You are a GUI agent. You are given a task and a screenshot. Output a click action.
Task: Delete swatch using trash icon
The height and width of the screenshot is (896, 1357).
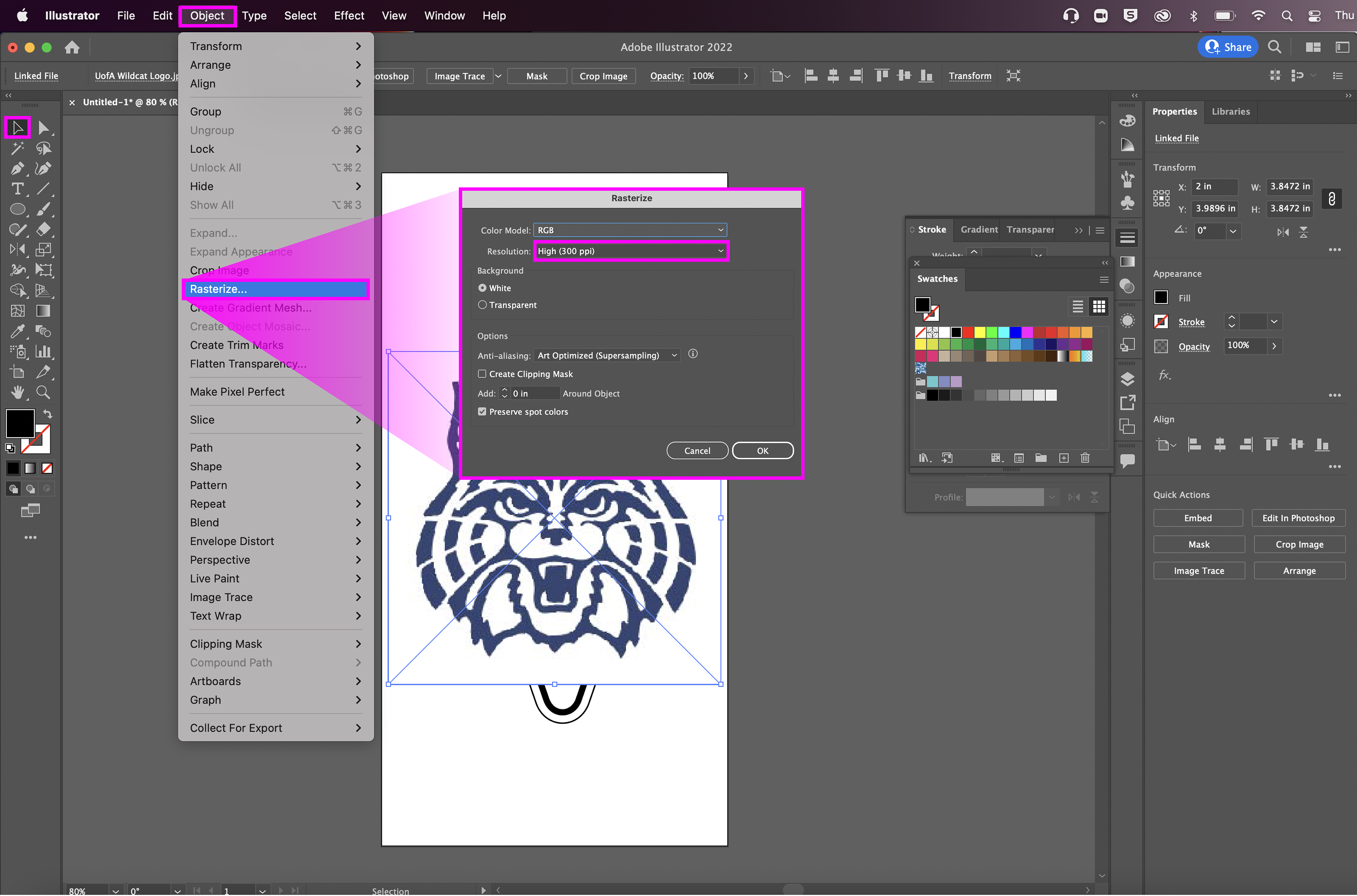[x=1085, y=458]
